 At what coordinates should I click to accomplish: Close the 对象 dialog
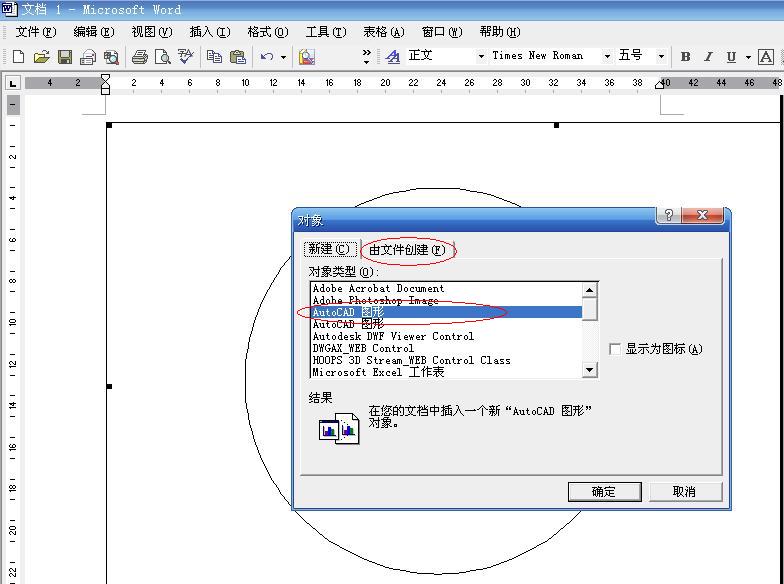702,216
